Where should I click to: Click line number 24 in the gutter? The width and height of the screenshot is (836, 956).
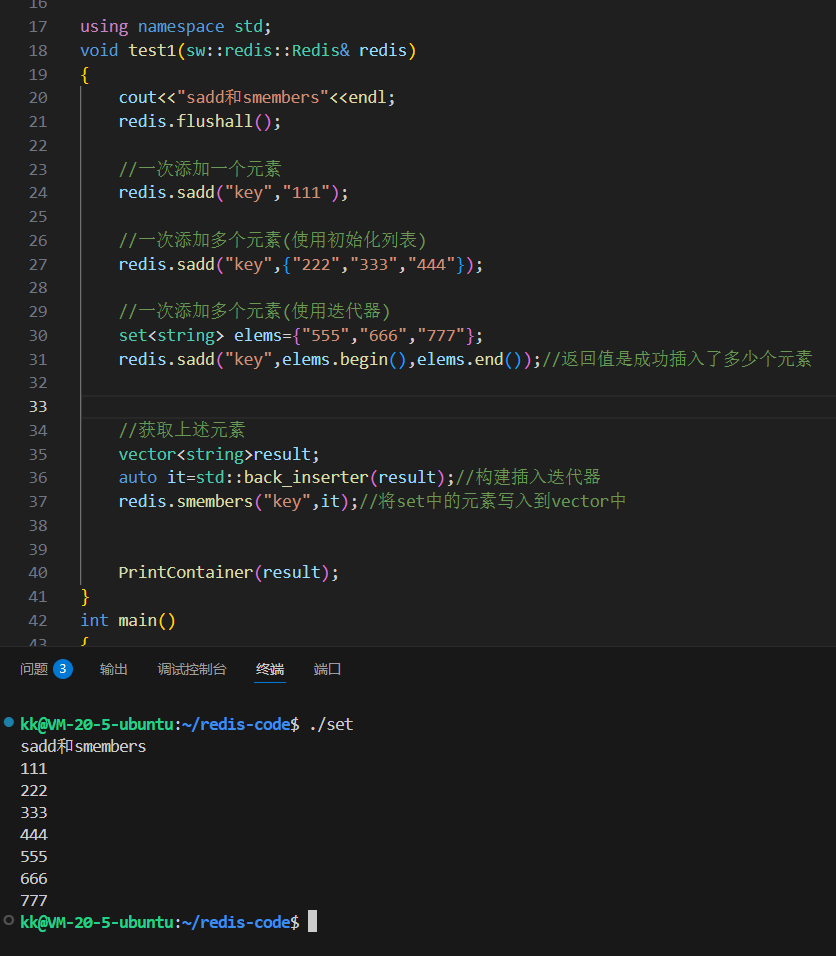(x=38, y=193)
